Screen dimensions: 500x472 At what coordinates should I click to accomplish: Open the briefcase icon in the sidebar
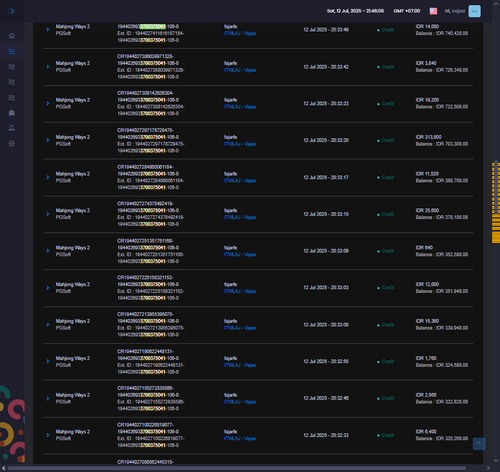click(12, 113)
